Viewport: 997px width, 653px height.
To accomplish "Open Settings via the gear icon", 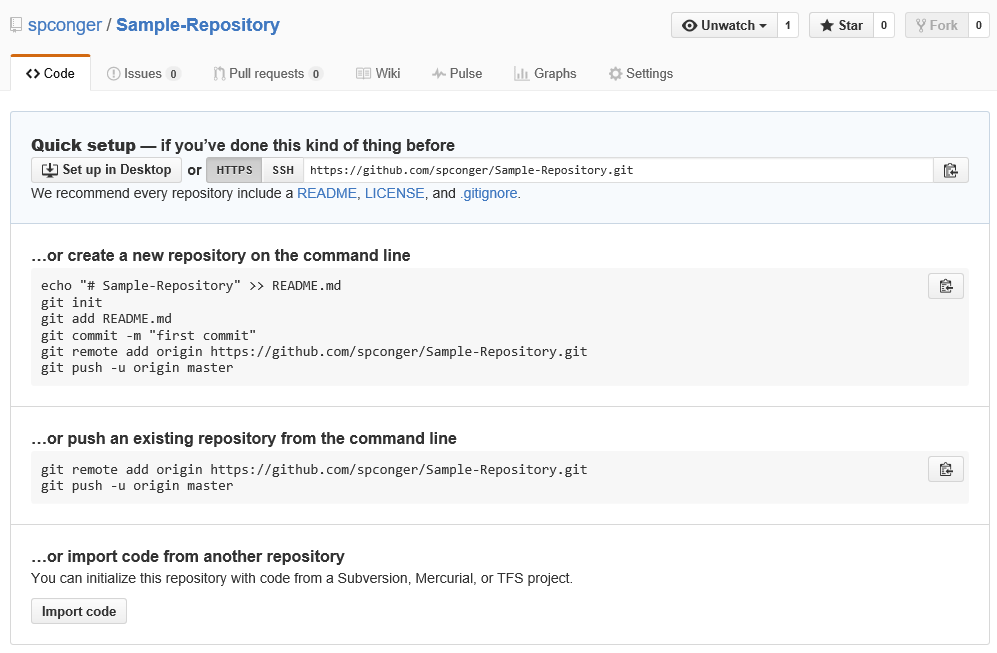I will click(615, 73).
